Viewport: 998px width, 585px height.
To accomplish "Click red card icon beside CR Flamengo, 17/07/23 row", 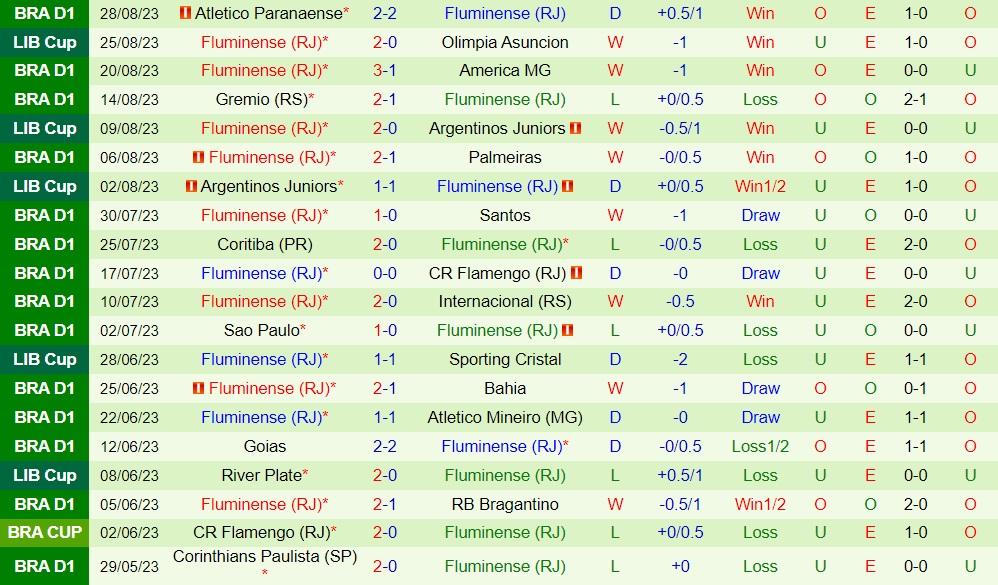I will click(x=576, y=273).
